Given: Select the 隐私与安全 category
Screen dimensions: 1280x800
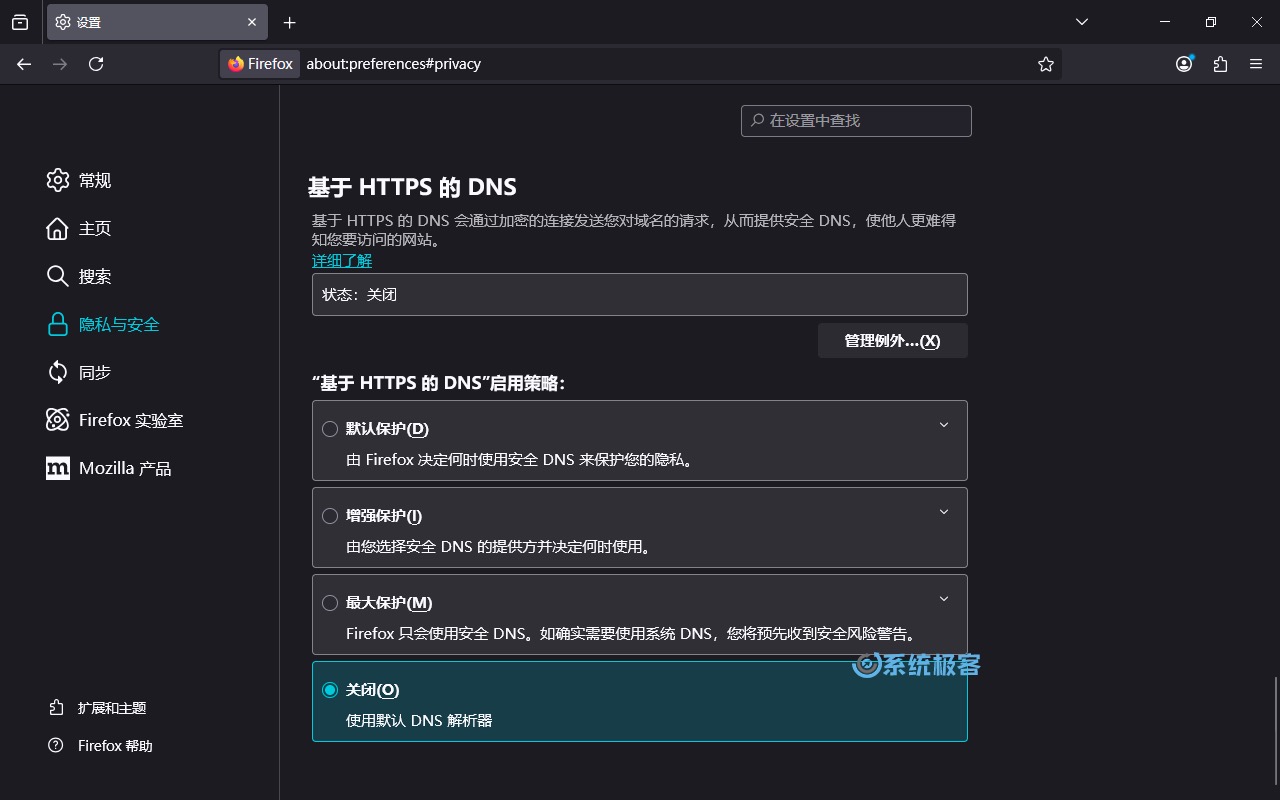Looking at the screenshot, I should tap(103, 324).
